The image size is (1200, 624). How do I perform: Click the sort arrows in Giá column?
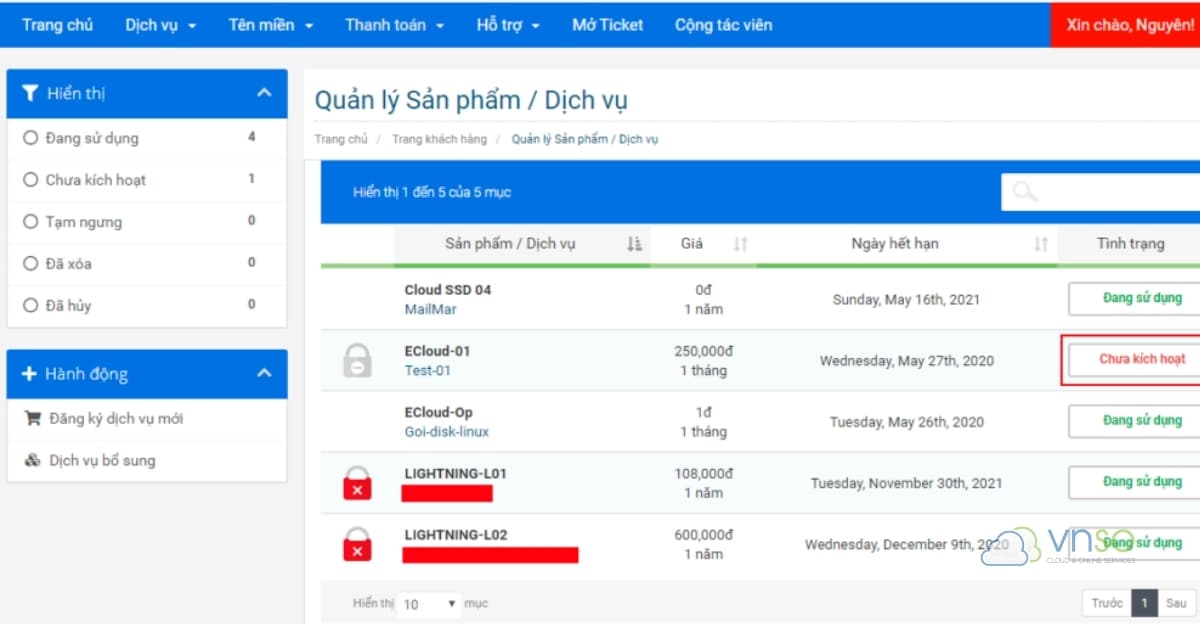740,244
